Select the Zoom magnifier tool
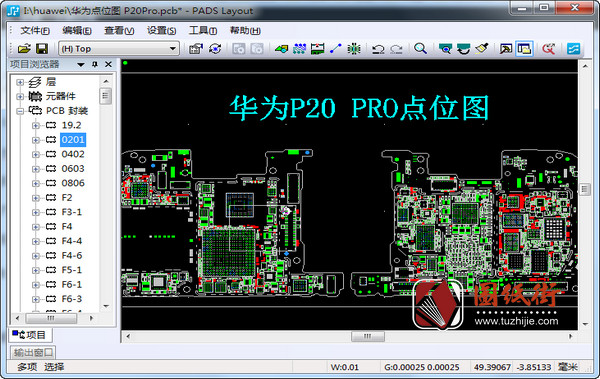 coord(420,49)
